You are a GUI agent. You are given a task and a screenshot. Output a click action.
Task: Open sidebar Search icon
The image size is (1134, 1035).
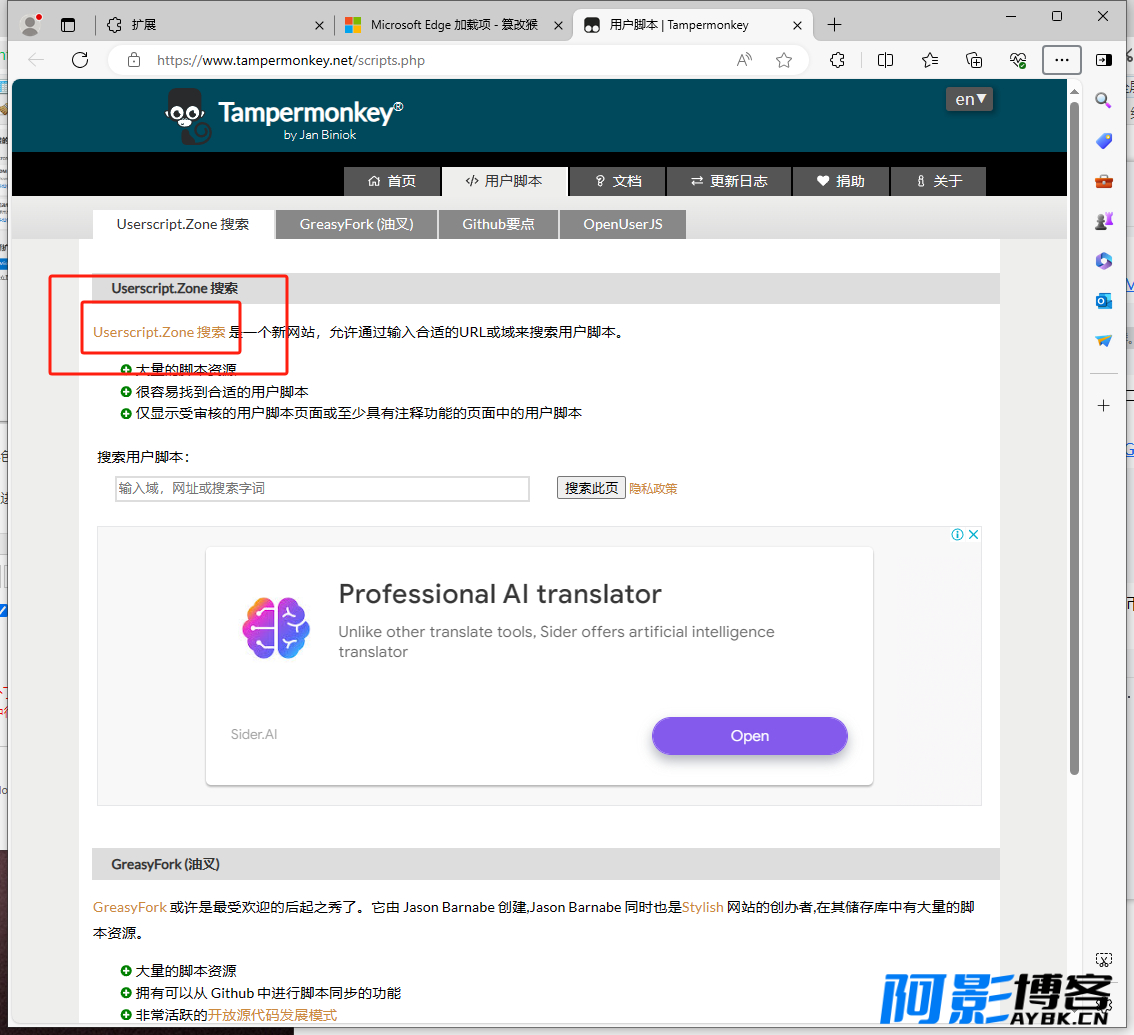tap(1103, 101)
